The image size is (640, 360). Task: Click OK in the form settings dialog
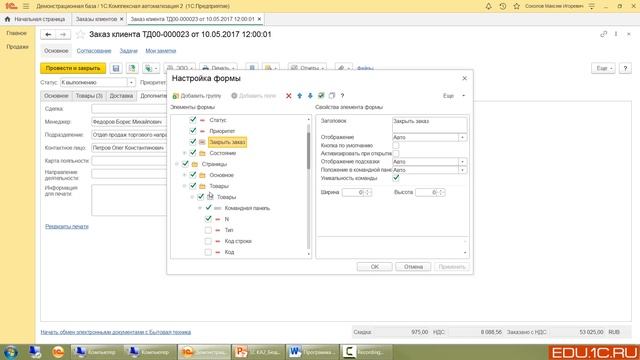click(x=375, y=267)
